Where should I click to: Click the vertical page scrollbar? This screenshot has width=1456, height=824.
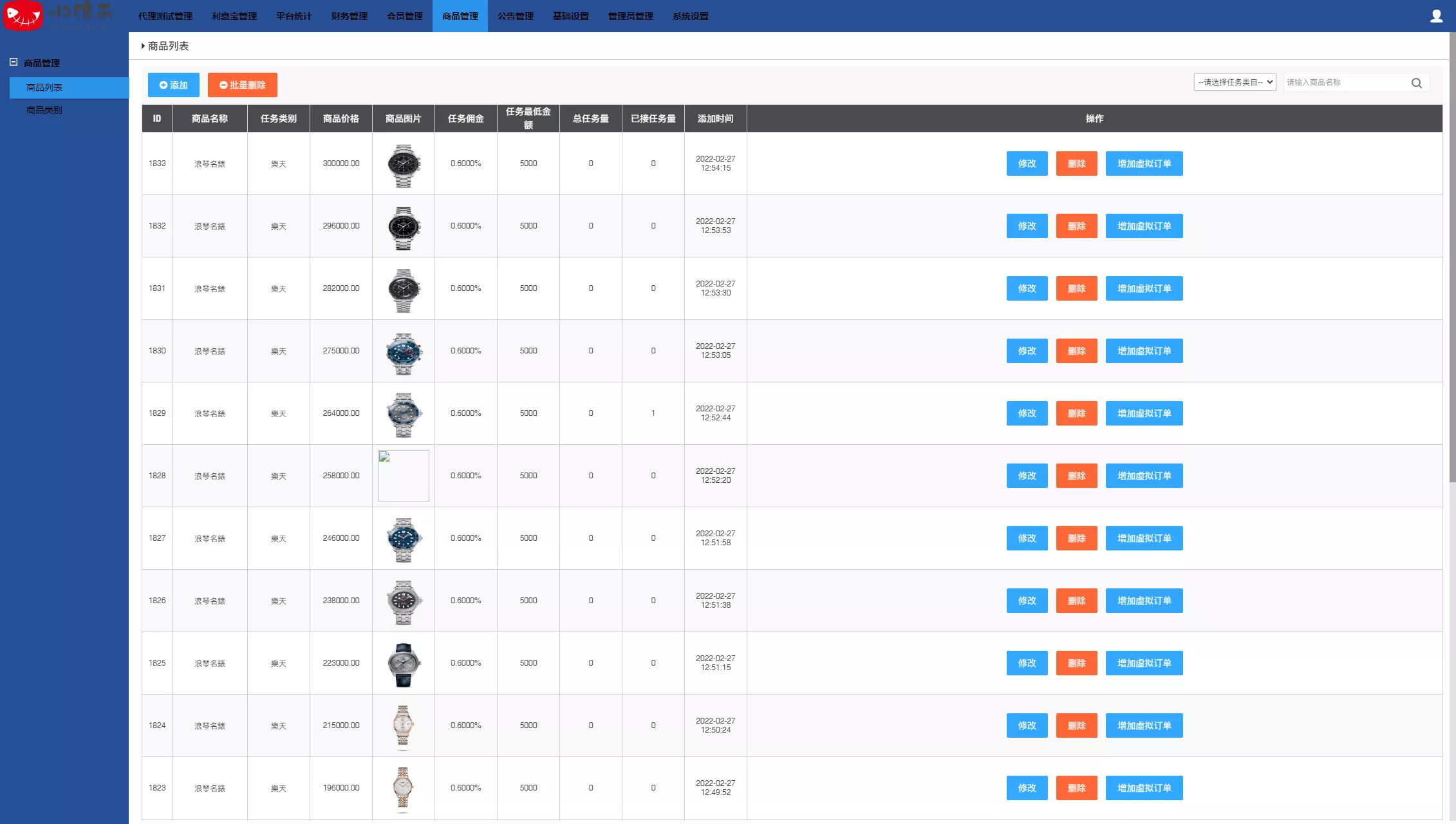tap(1452, 257)
